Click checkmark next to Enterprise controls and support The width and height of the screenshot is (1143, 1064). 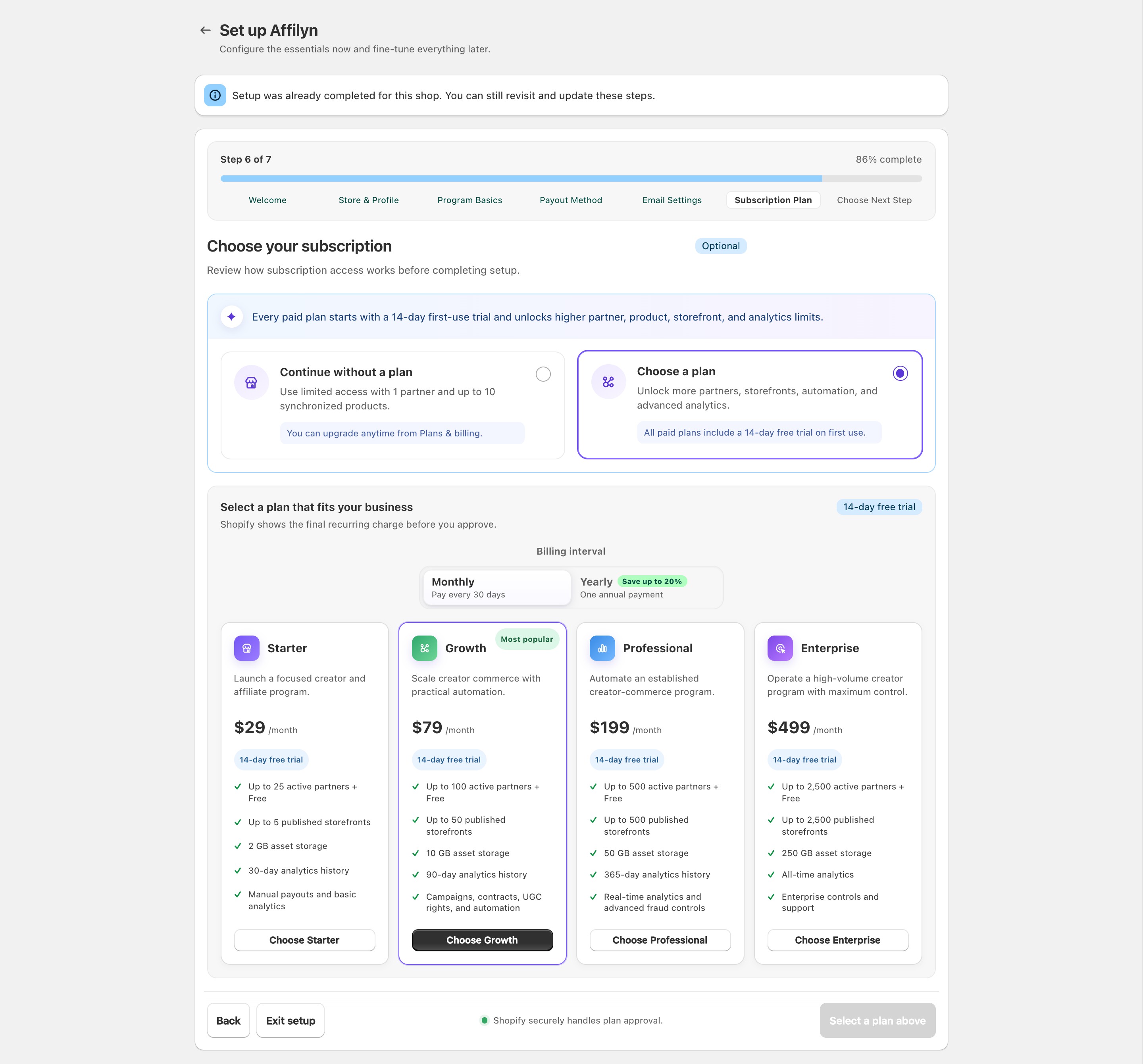click(771, 897)
